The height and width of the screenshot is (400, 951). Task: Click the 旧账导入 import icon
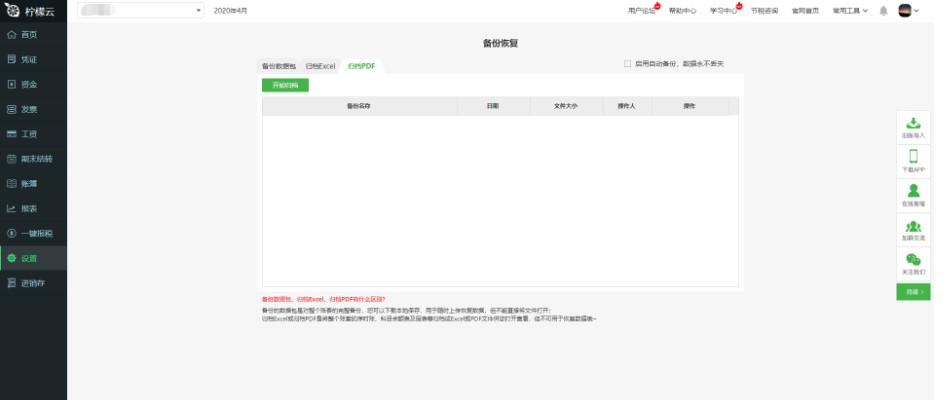pyautogui.click(x=913, y=124)
